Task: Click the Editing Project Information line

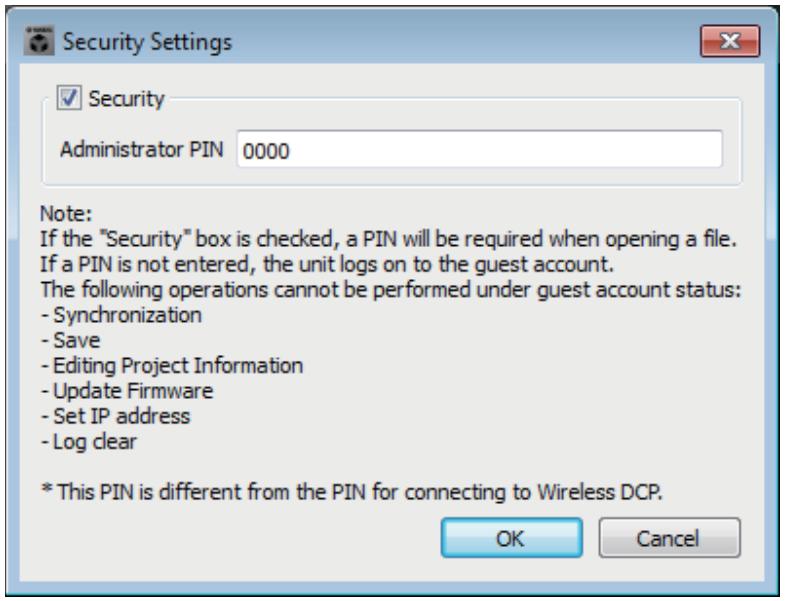Action: tap(172, 366)
